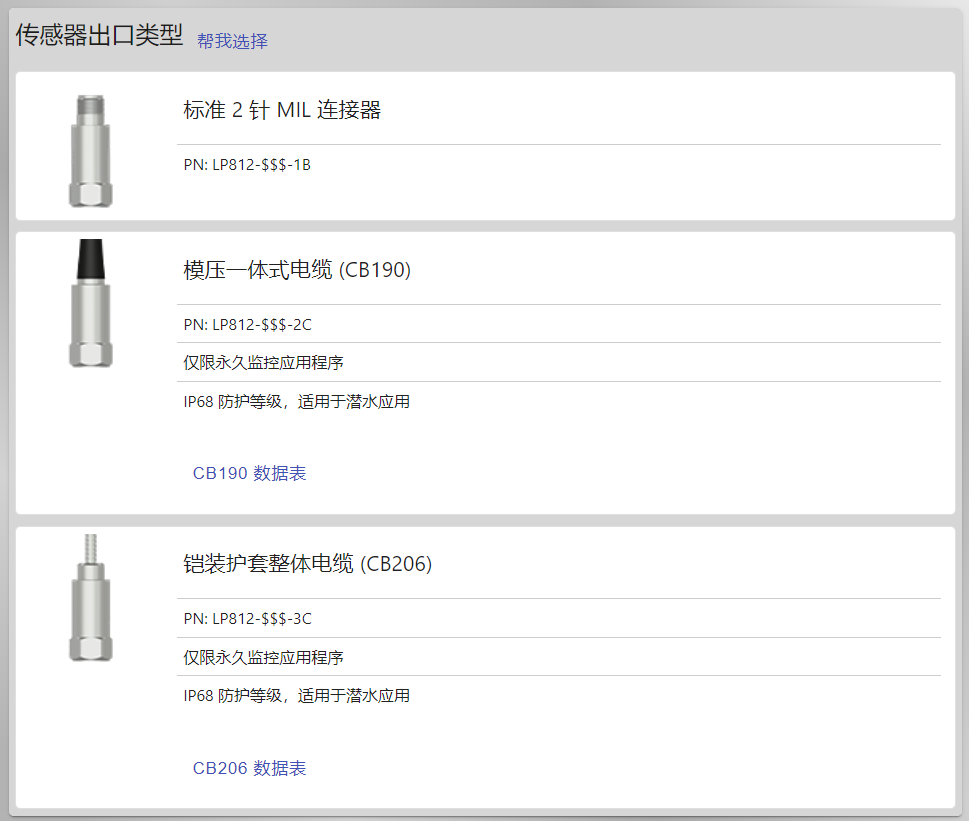Click the 传感器出口类型 section heading
This screenshot has width=969, height=821.
[x=99, y=35]
